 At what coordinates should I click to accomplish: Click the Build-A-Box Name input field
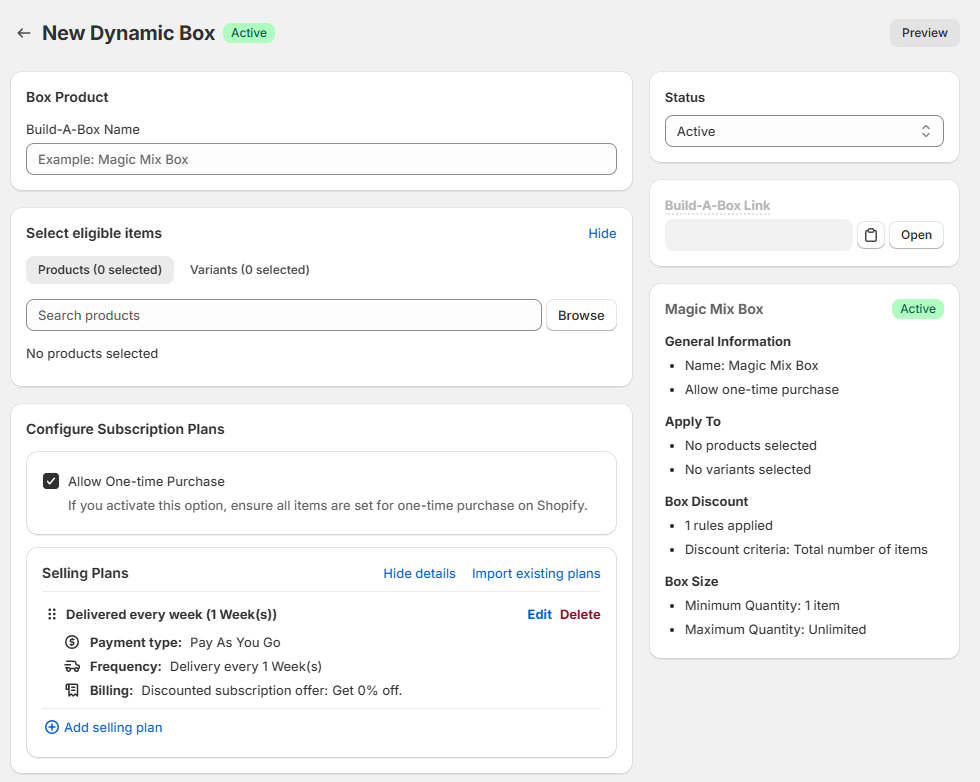click(x=321, y=159)
